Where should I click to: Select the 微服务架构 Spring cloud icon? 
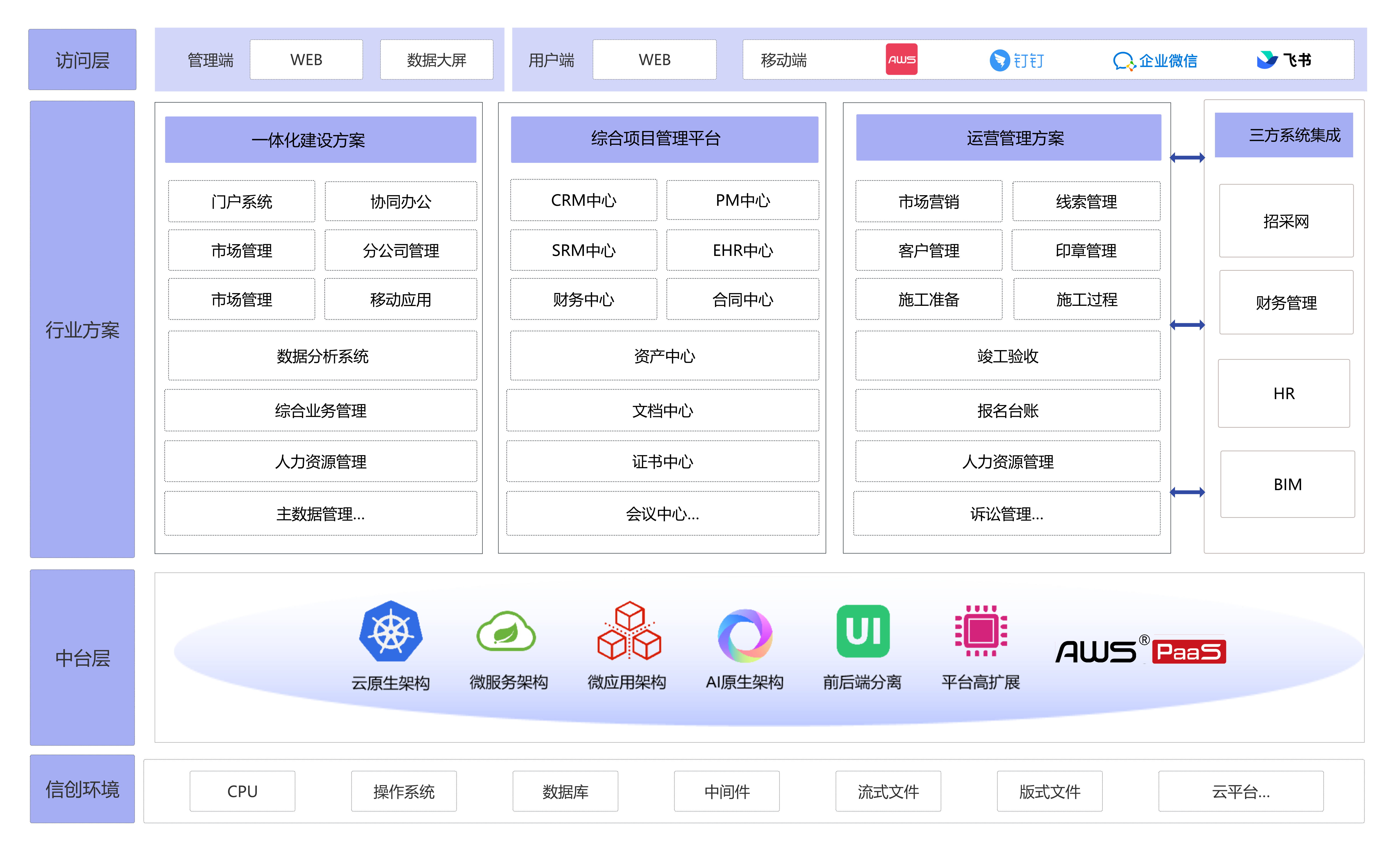click(506, 631)
